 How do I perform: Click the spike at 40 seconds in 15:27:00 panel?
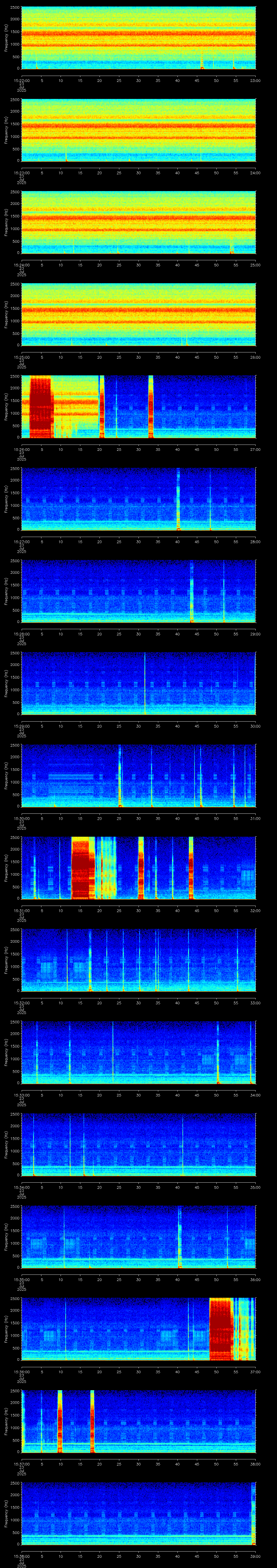pos(178,499)
